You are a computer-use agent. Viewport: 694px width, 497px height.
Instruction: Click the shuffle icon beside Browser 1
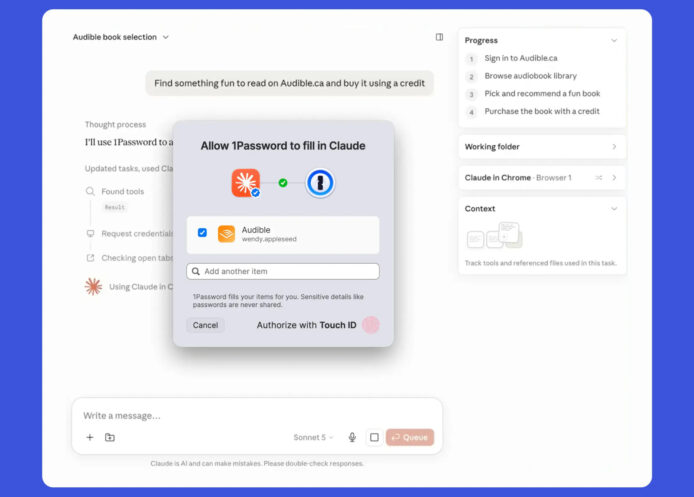(598, 177)
